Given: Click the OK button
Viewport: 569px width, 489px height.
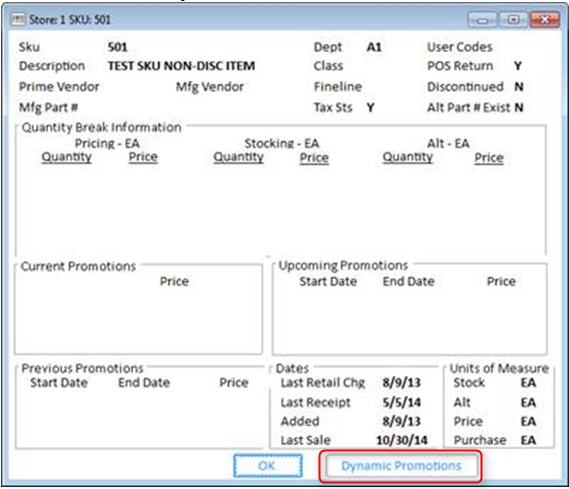Looking at the screenshot, I should click(268, 465).
